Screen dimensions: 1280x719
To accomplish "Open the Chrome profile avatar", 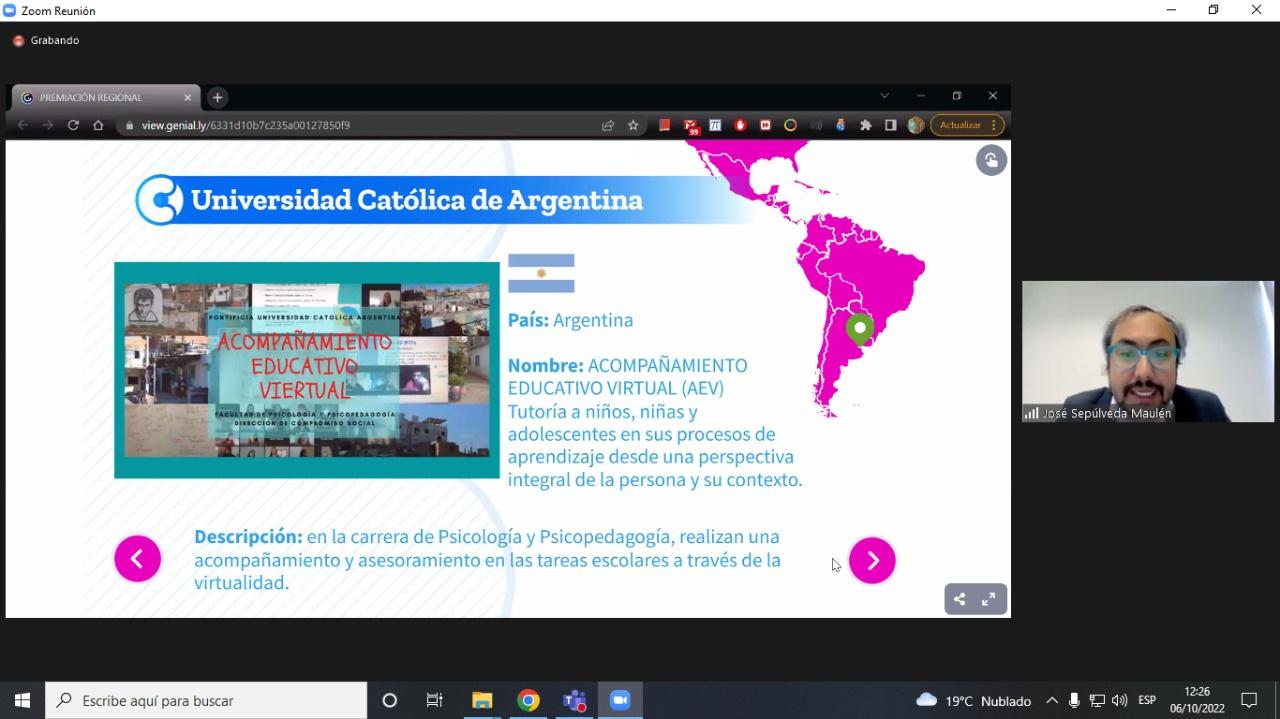I will coord(916,125).
